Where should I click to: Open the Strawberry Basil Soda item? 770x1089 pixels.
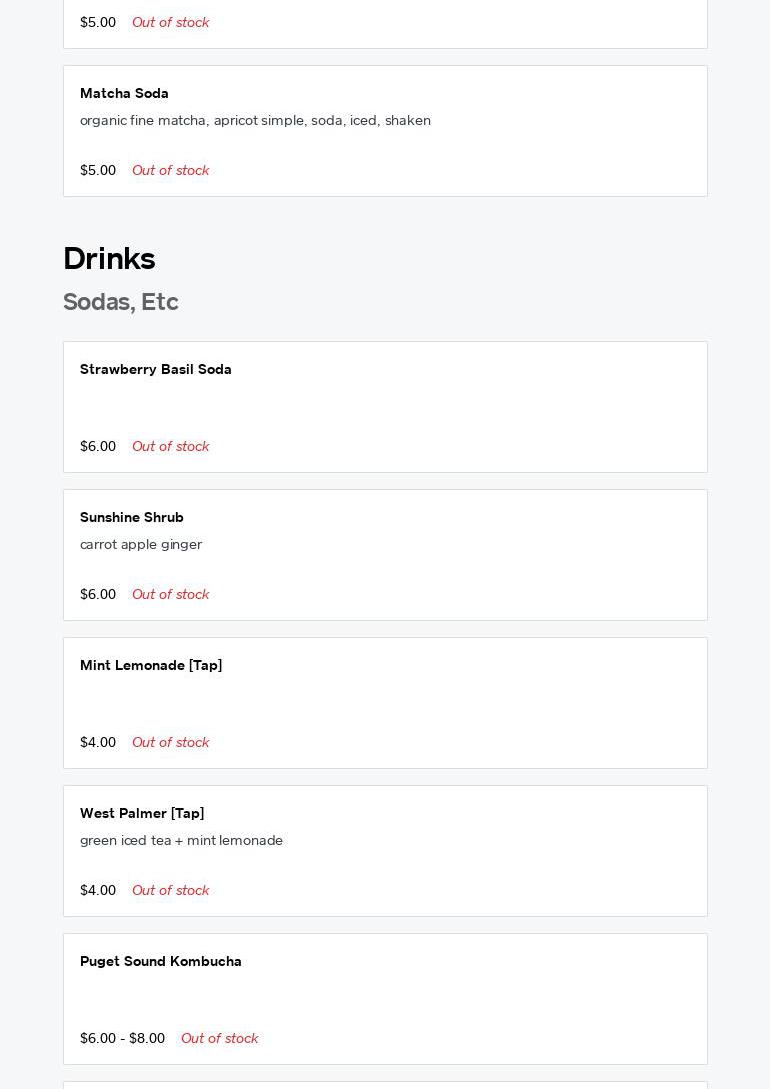[156, 369]
